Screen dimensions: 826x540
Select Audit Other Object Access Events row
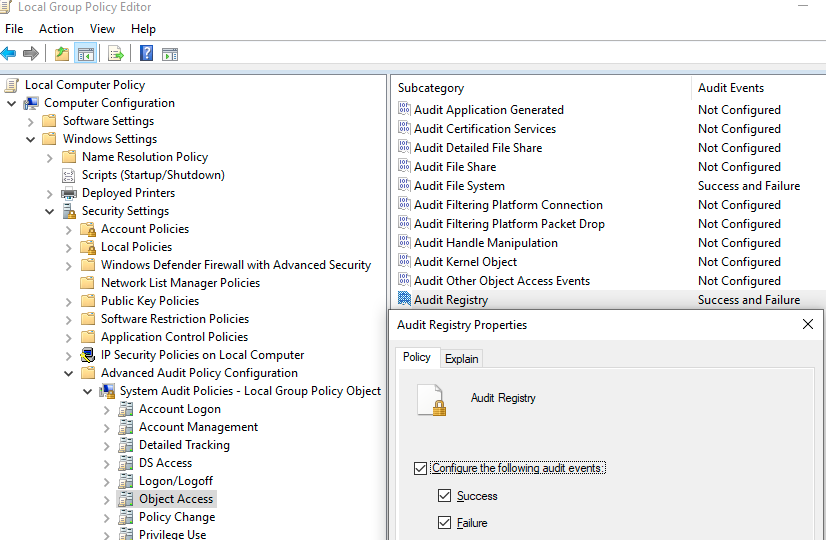pyautogui.click(x=609, y=280)
